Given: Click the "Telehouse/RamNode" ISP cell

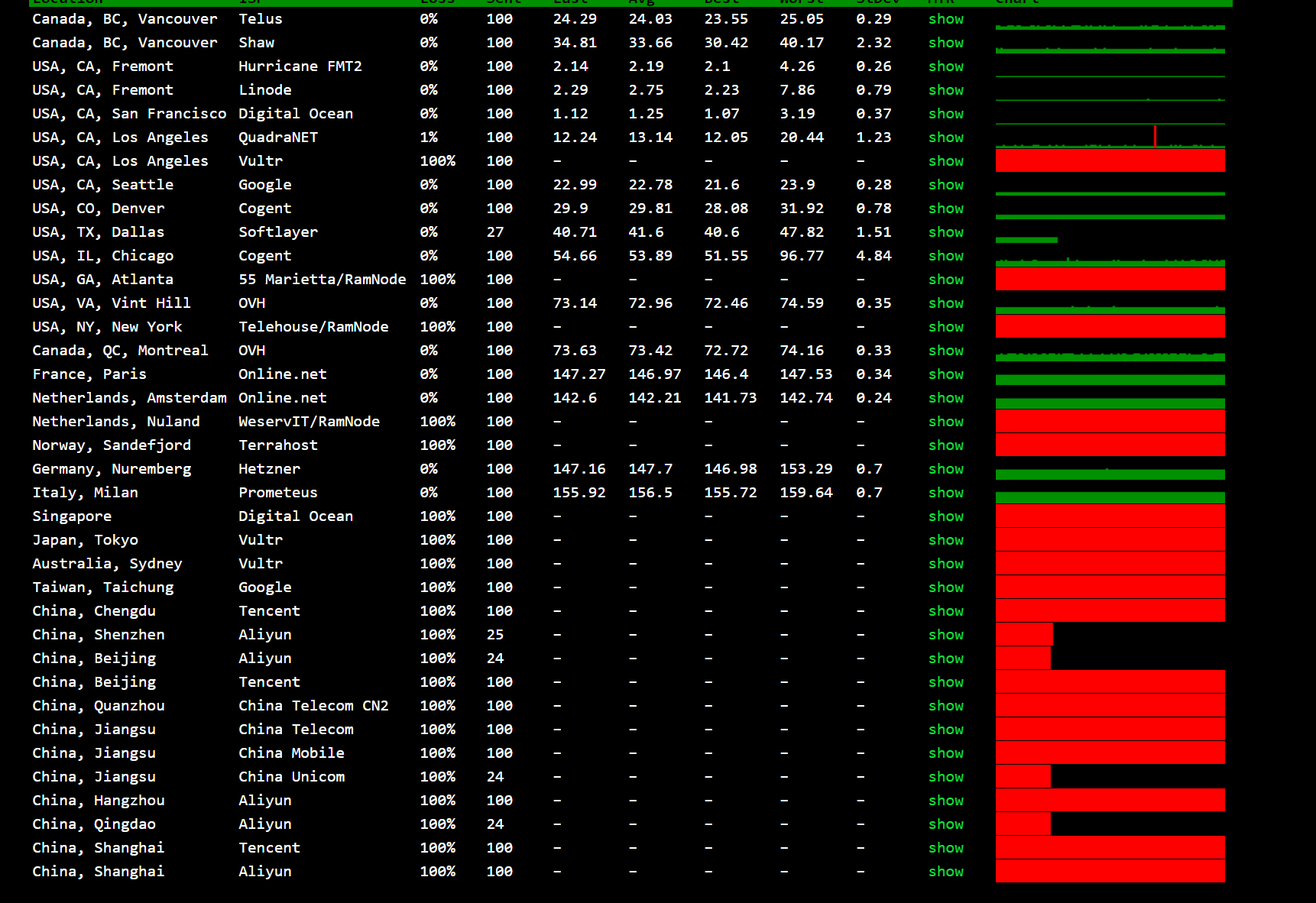Looking at the screenshot, I should 313,327.
